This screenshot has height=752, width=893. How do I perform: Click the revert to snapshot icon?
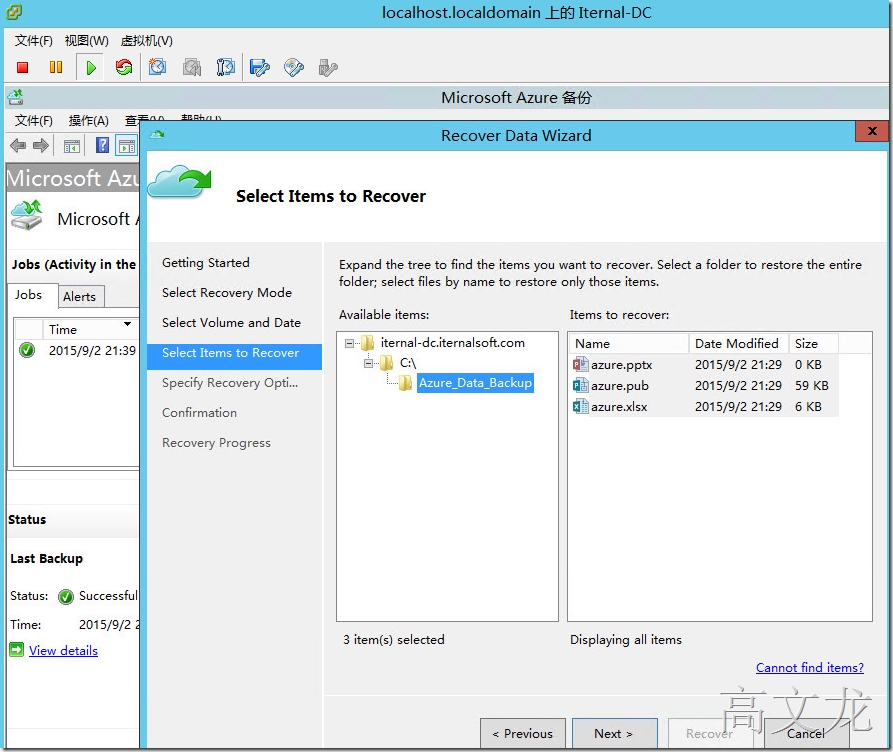(x=192, y=68)
